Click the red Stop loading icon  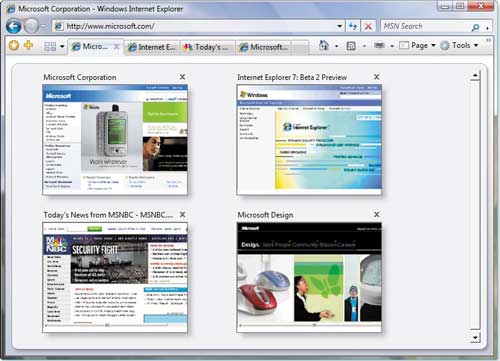click(368, 26)
